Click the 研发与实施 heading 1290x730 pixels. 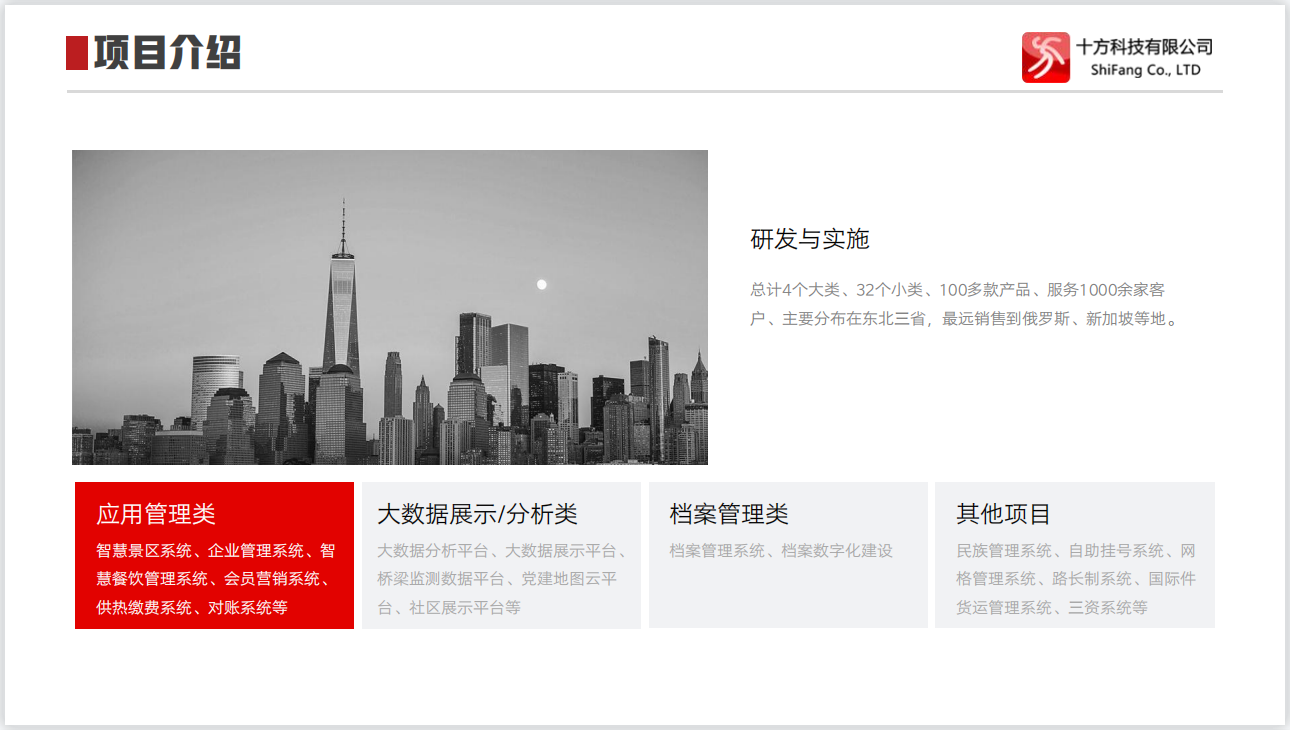810,239
